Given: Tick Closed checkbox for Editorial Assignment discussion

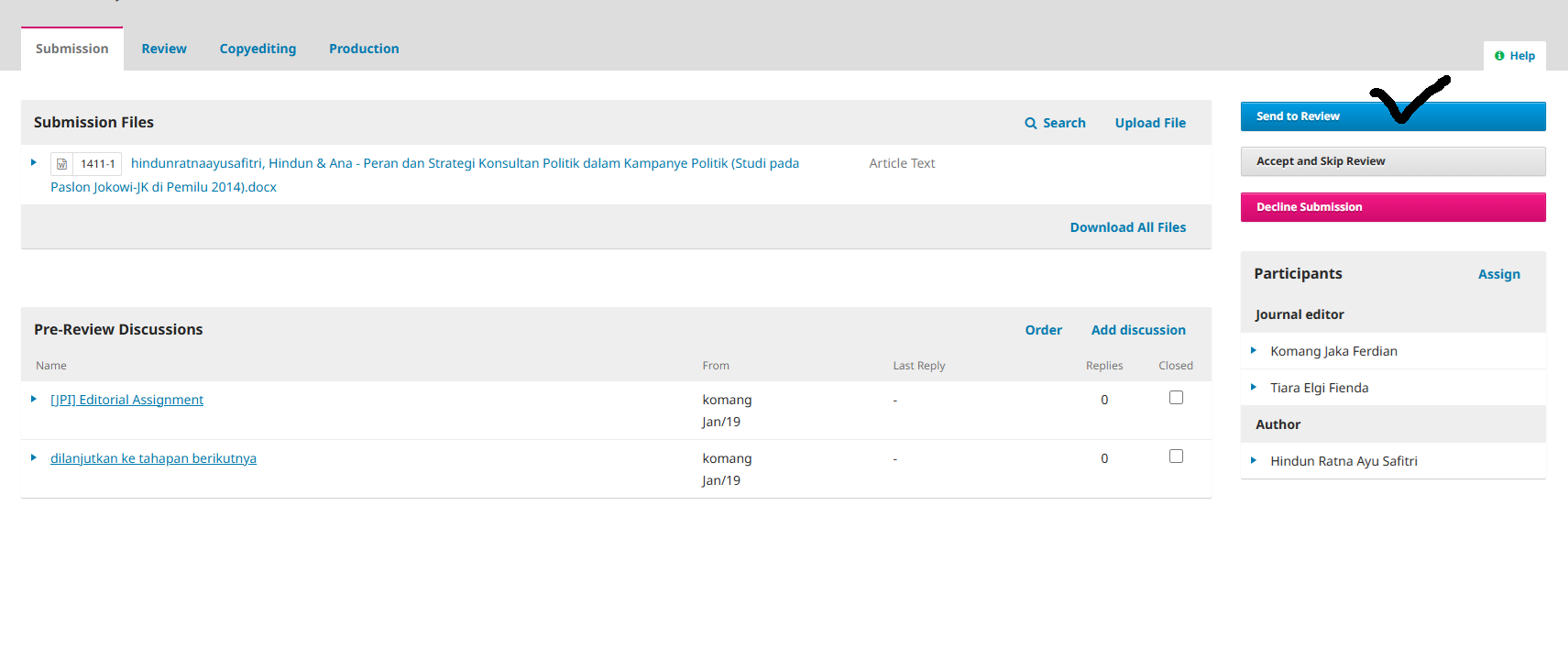Looking at the screenshot, I should coord(1176,398).
